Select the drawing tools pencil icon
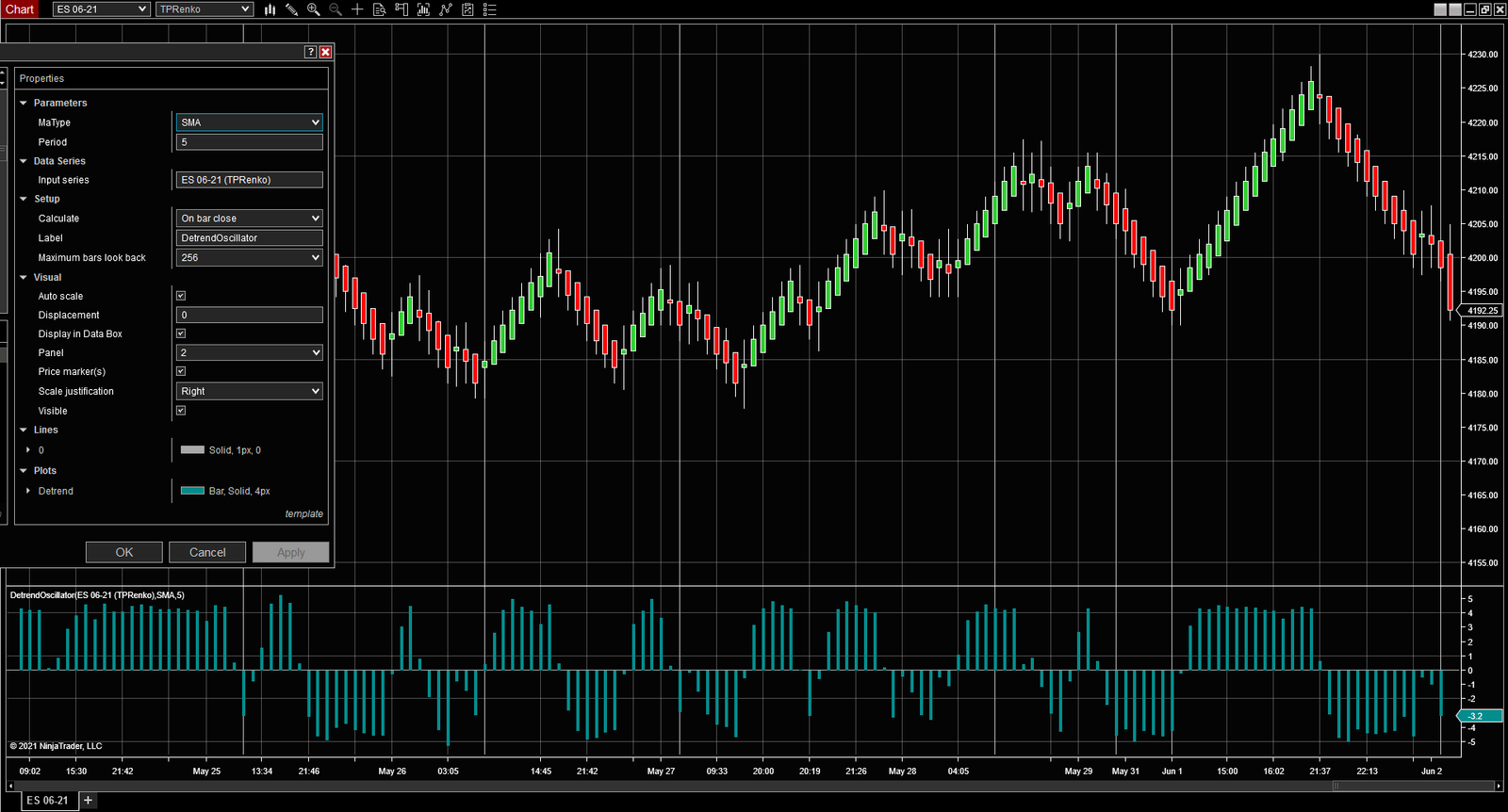 pos(292,9)
